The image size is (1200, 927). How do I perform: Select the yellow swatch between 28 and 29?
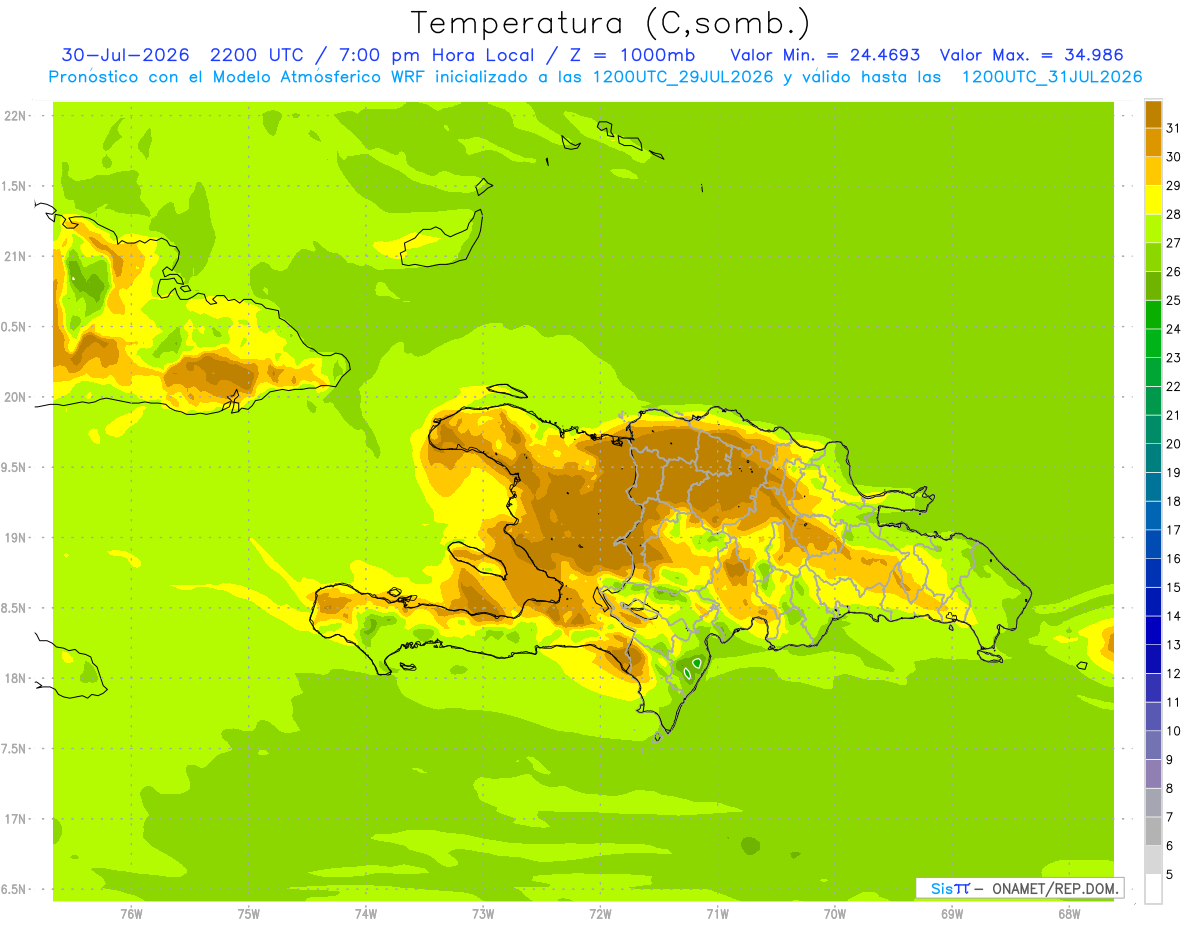pos(1153,199)
